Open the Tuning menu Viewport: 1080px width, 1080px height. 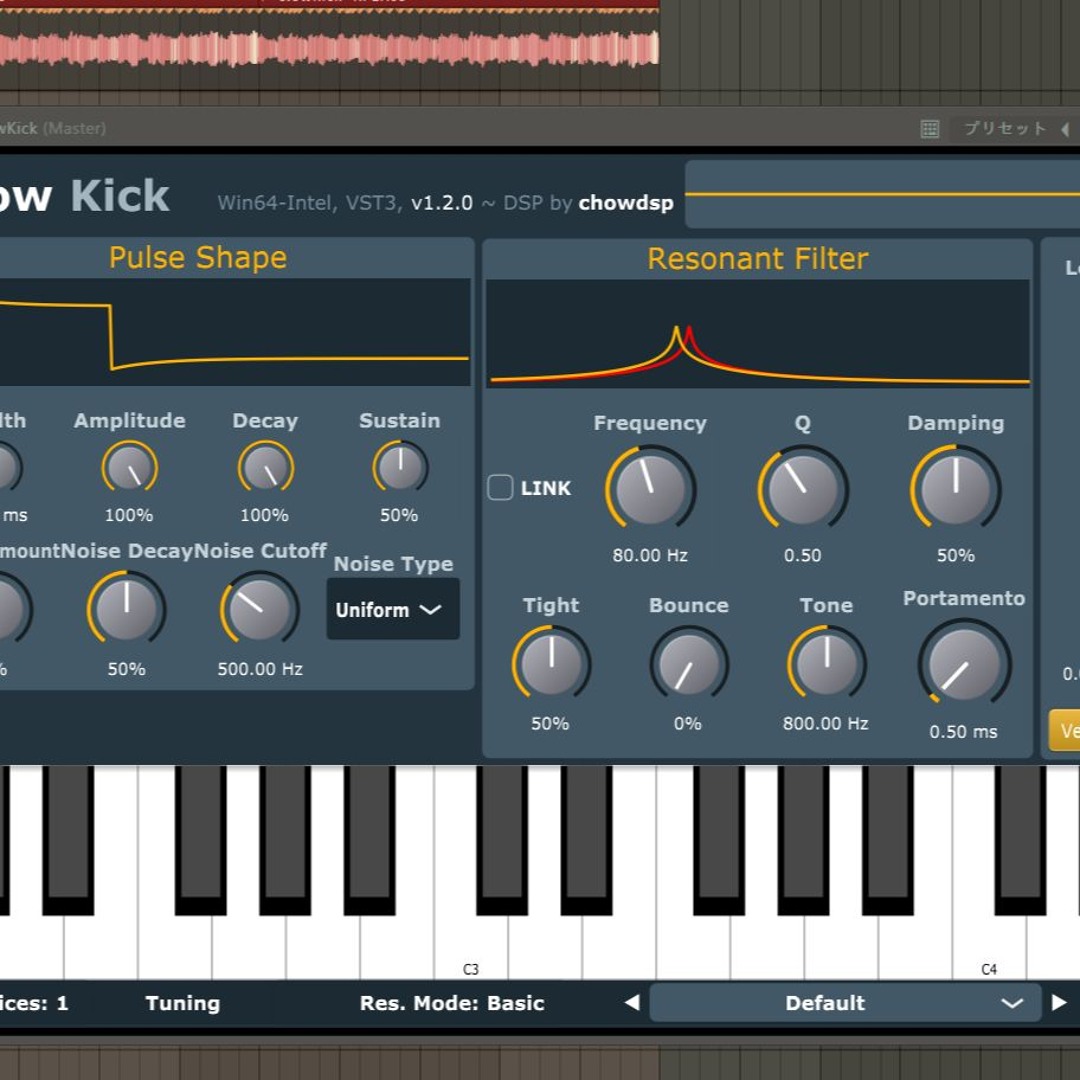[x=182, y=1003]
